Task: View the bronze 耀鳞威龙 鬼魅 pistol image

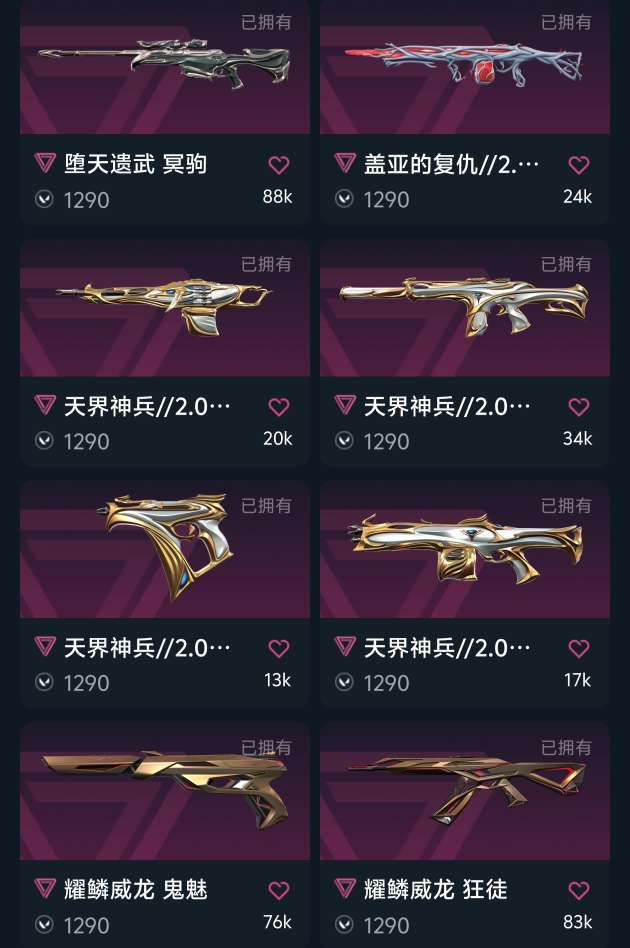Action: click(x=165, y=789)
